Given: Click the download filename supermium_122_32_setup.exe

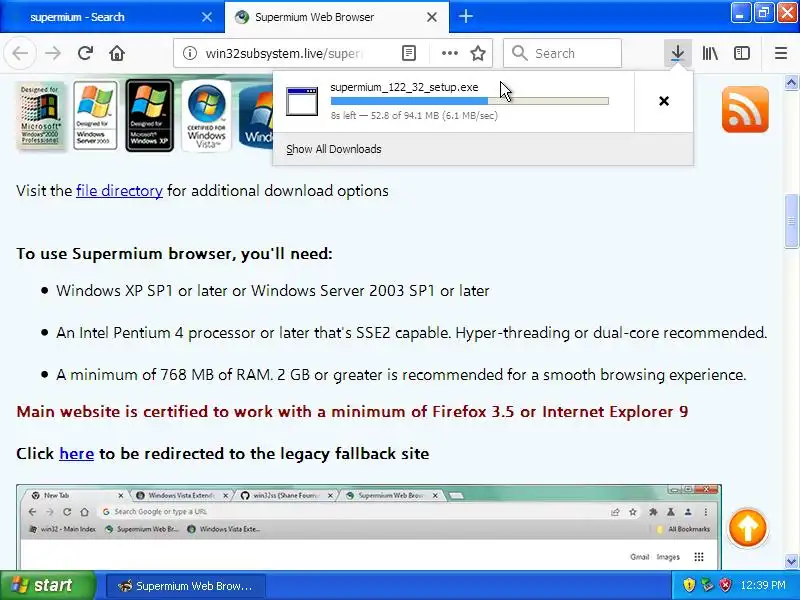Looking at the screenshot, I should (x=404, y=87).
